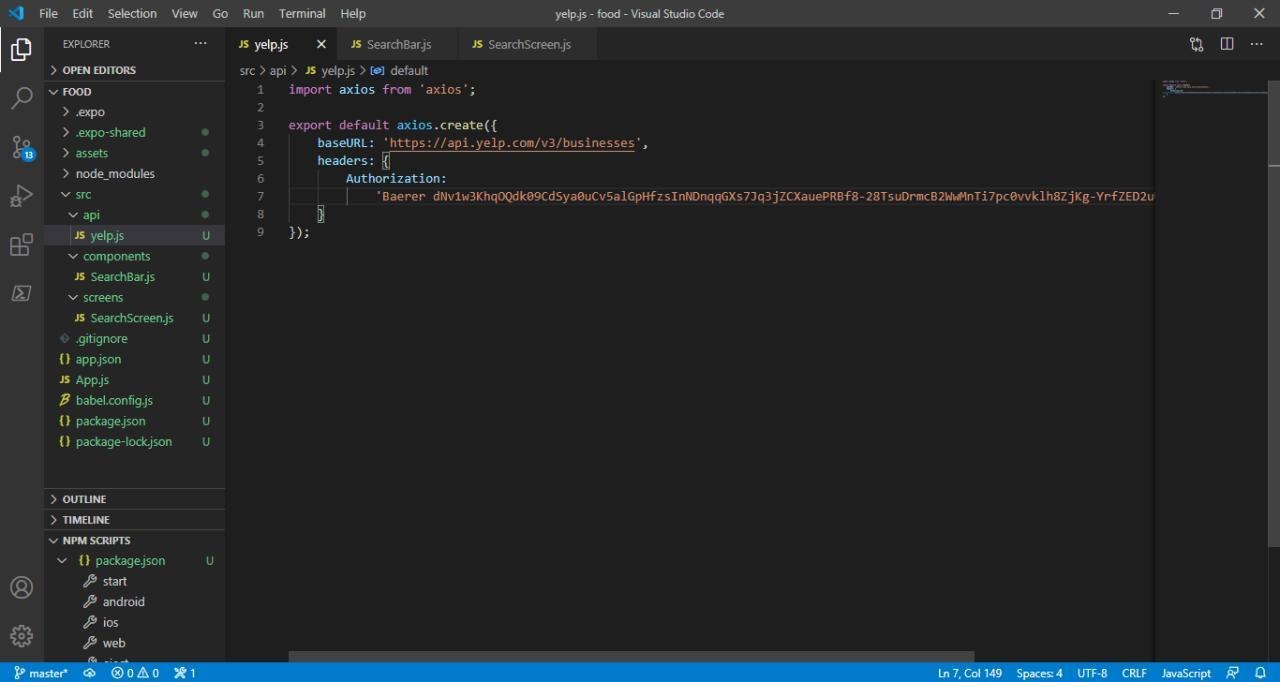Open the Edit menu
The image size is (1280, 682).
pyautogui.click(x=82, y=14)
